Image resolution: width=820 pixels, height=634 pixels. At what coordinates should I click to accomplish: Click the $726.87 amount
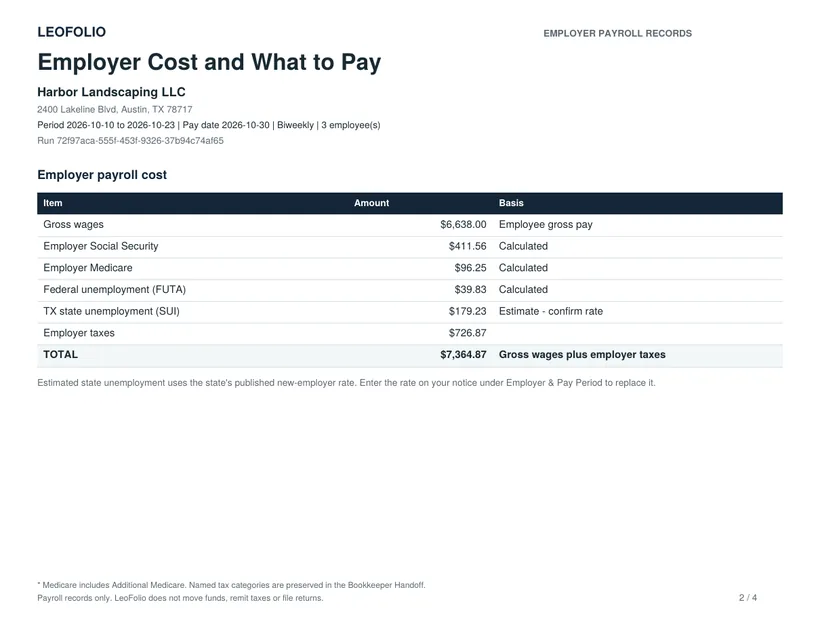pos(468,333)
